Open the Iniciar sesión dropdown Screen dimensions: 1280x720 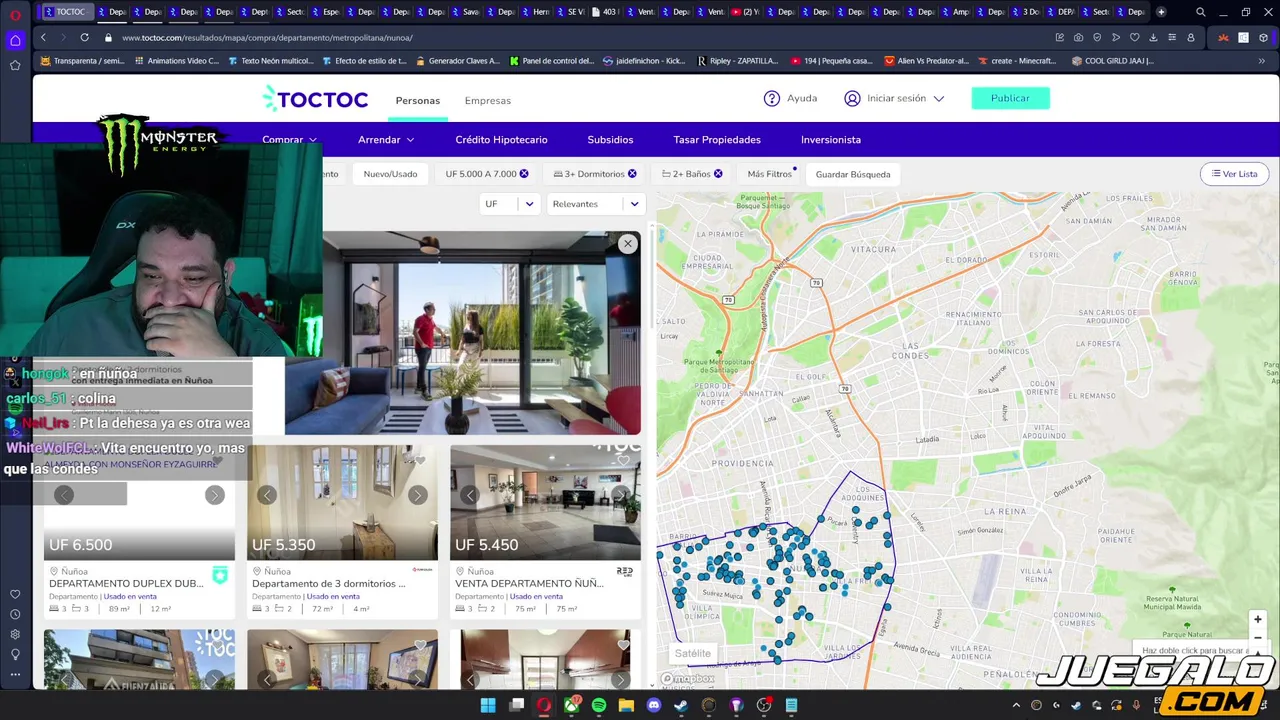895,98
